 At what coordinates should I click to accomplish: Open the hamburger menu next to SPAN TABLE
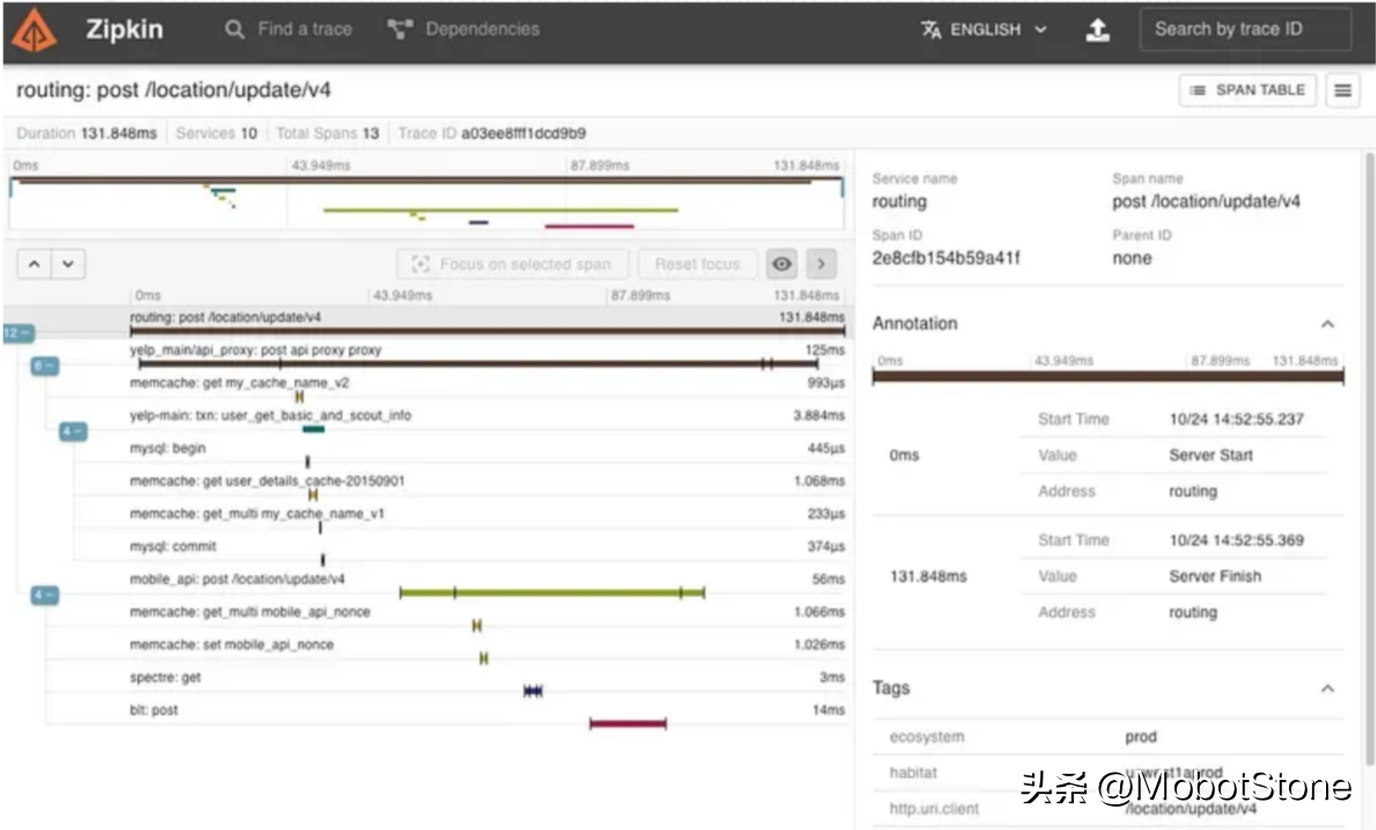pyautogui.click(x=1343, y=90)
